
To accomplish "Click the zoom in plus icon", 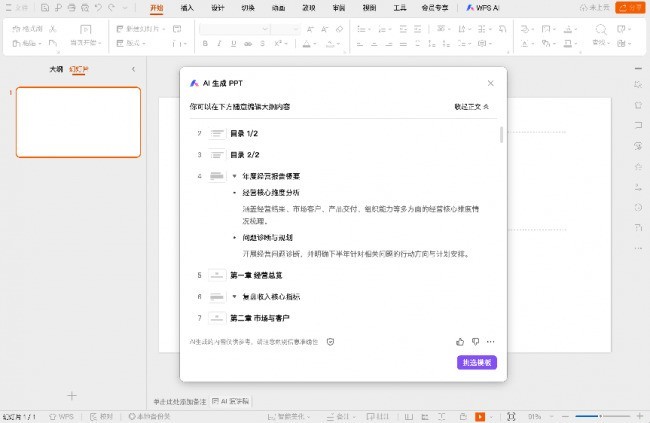I will [640, 416].
